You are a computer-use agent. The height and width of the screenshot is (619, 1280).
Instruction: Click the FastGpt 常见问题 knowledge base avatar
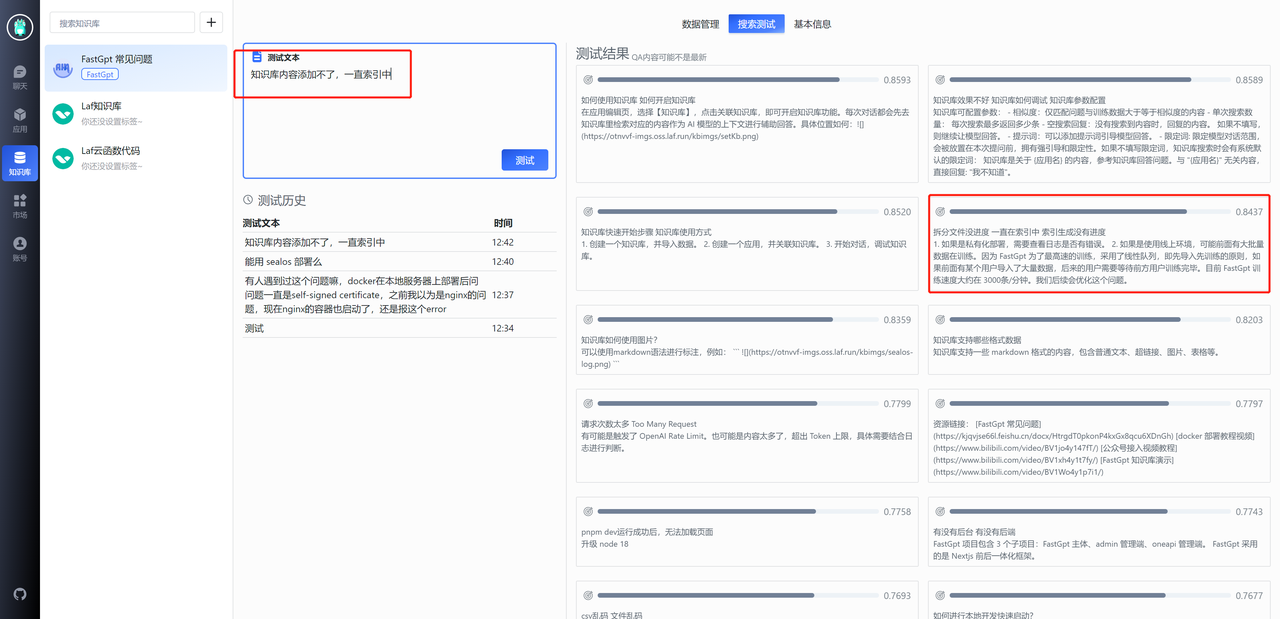click(62, 68)
